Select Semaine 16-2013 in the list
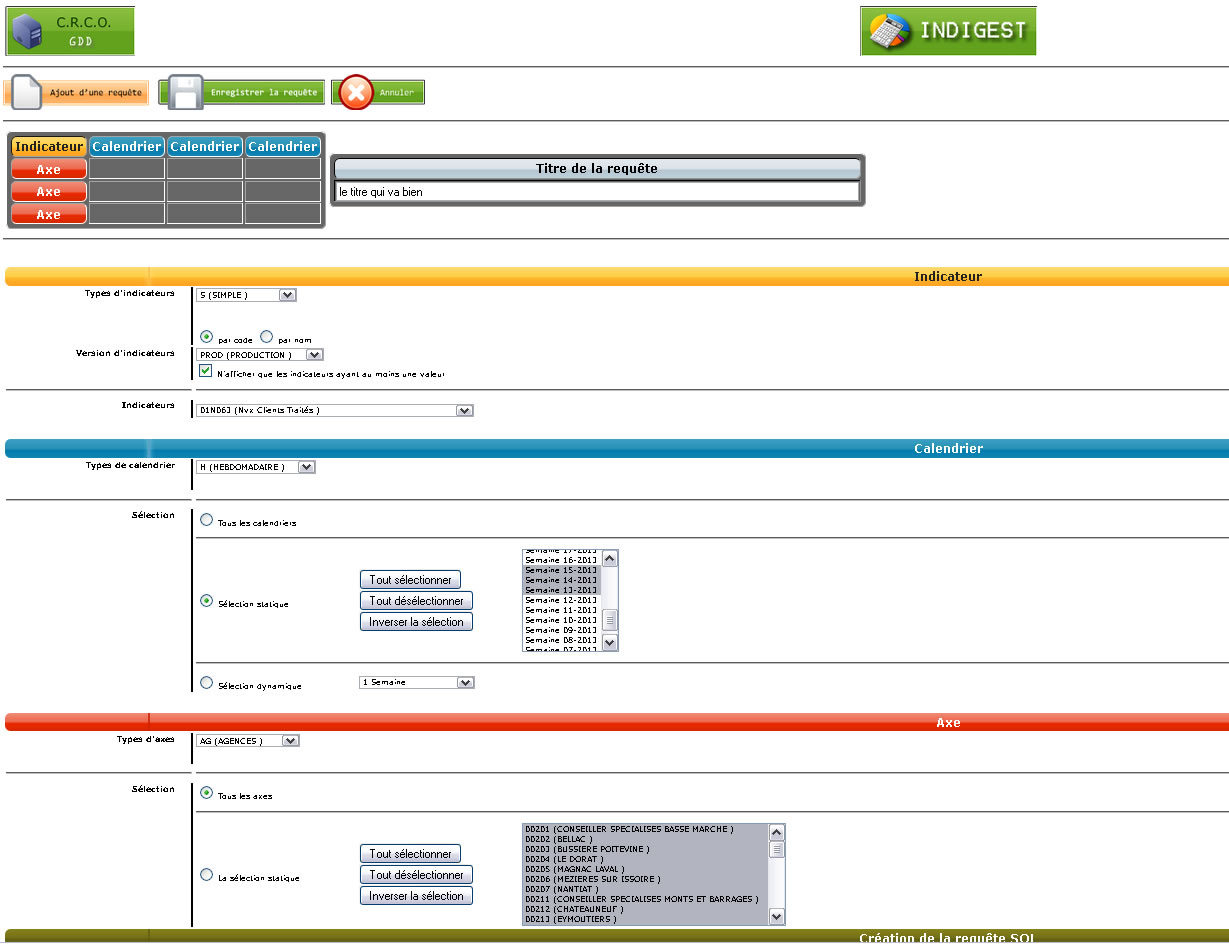The image size is (1229, 944). point(561,560)
